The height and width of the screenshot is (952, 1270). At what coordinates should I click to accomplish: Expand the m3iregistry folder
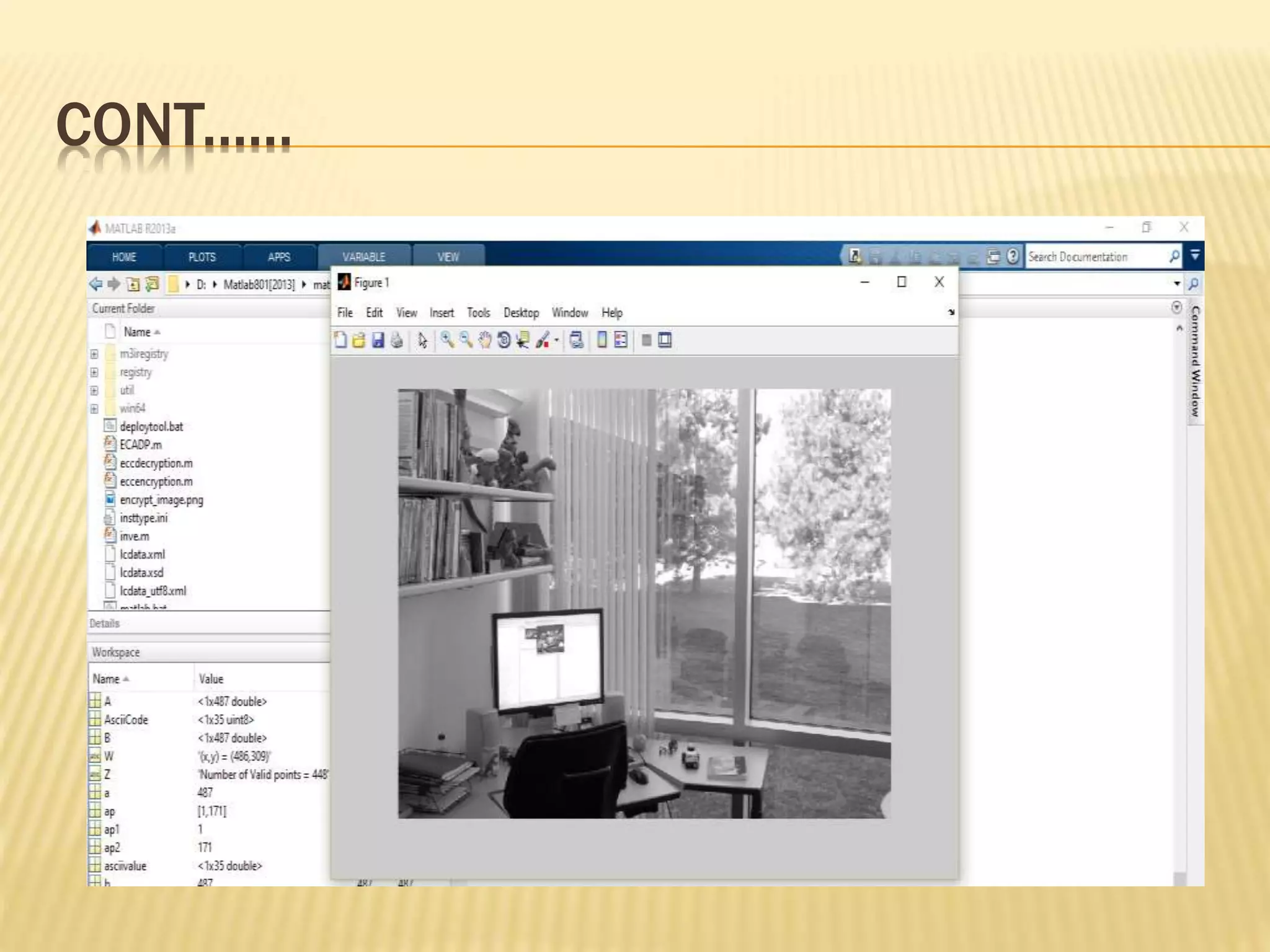[x=94, y=354]
